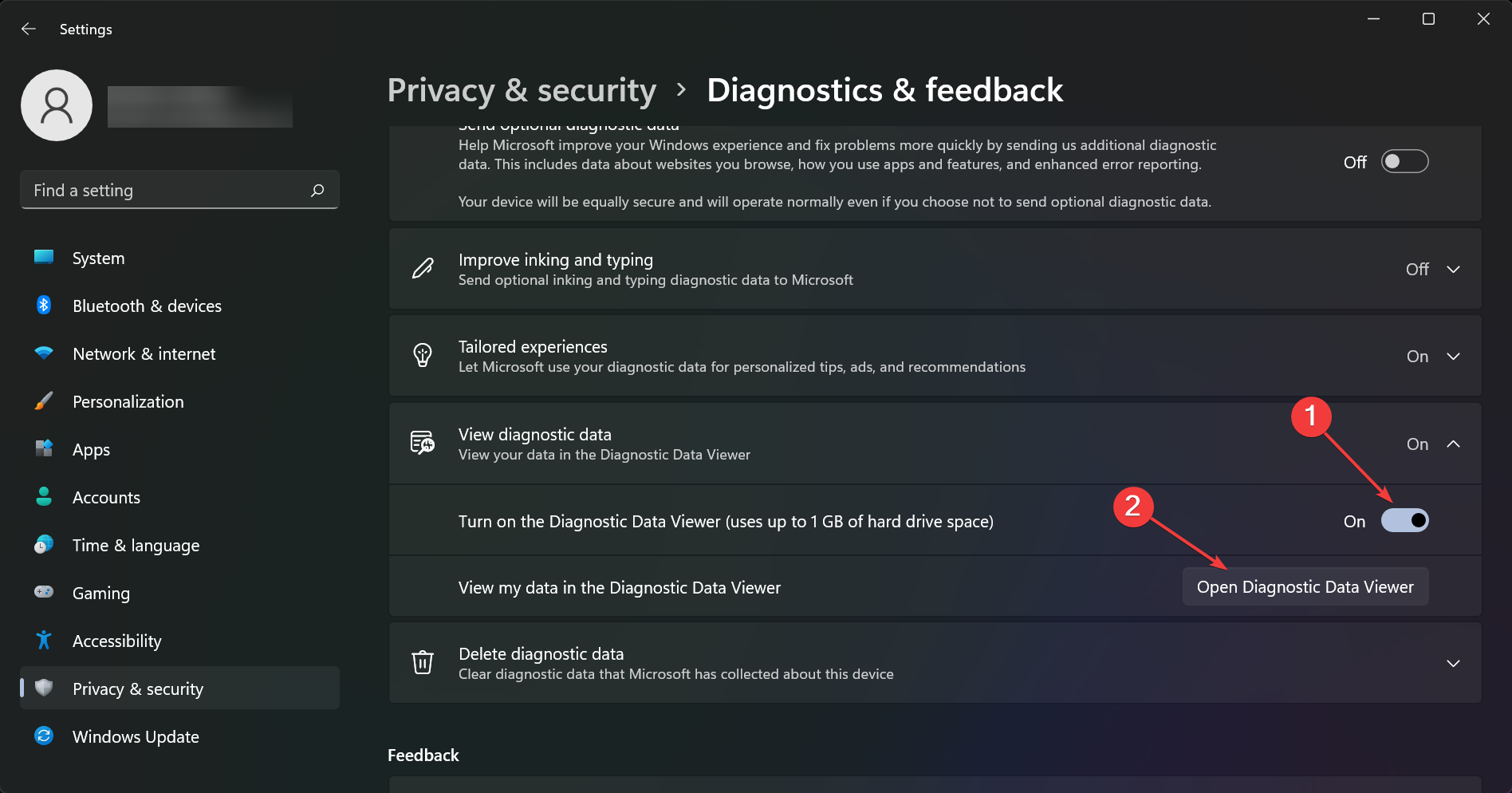Click the Open Diagnostic Data Viewer button

(1305, 586)
